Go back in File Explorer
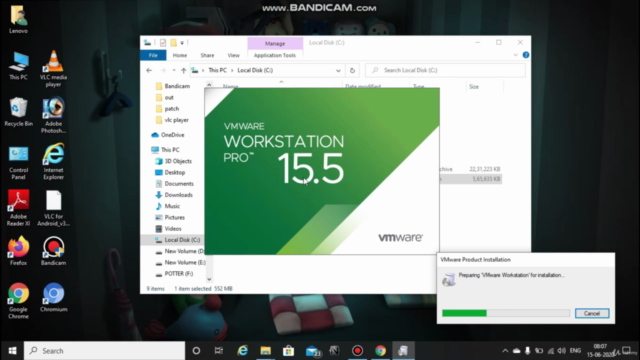The height and width of the screenshot is (360, 640). (149, 70)
